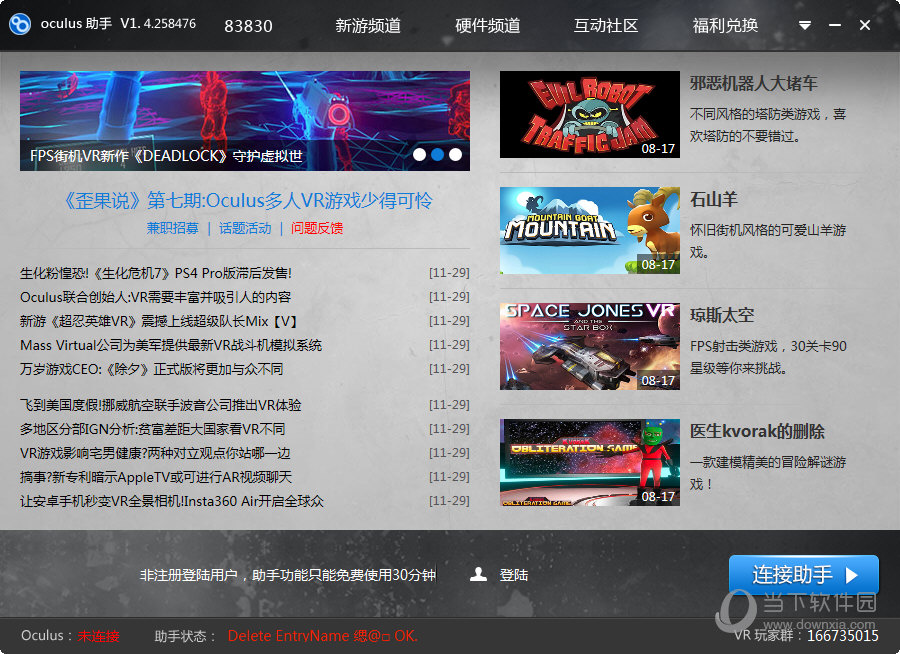The image size is (900, 654).
Task: Open Obliteration Game thumbnail
Action: 589,462
